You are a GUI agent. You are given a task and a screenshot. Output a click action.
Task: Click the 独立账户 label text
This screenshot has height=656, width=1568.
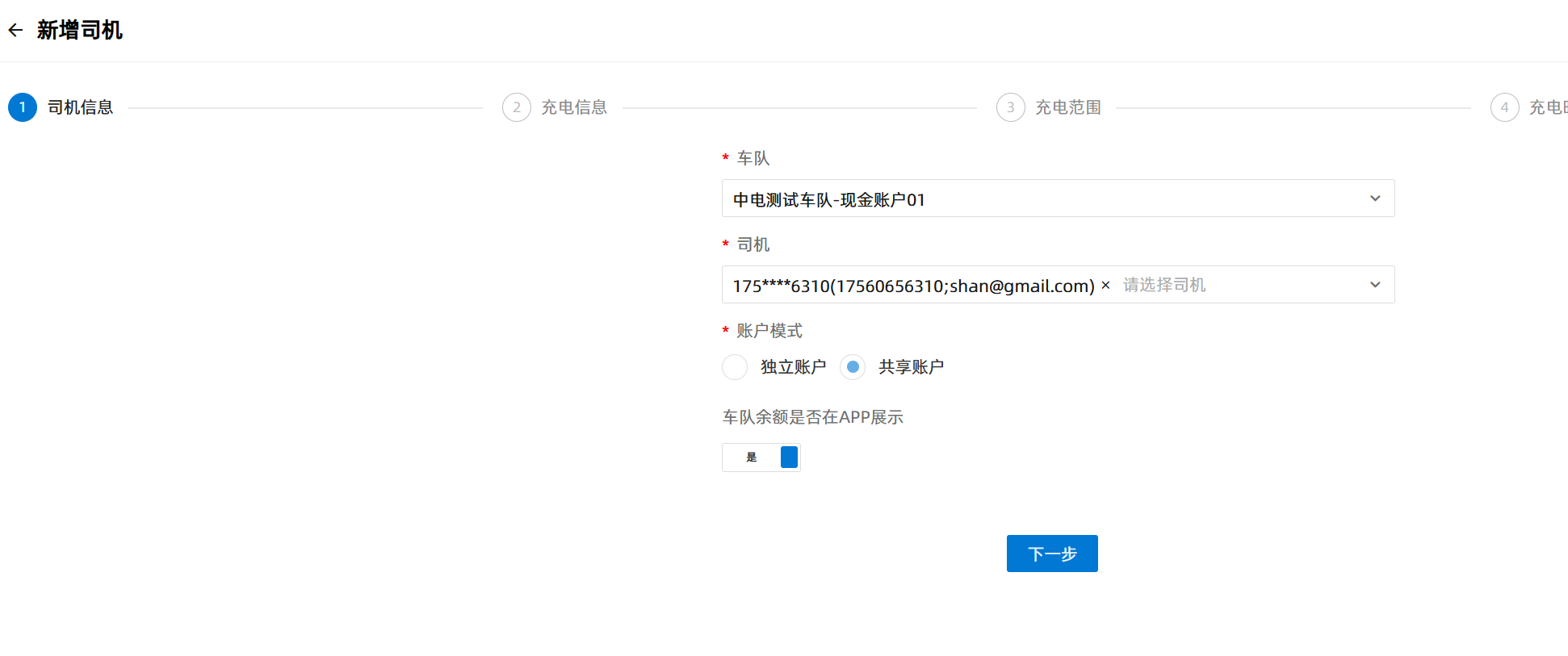pyautogui.click(x=793, y=367)
